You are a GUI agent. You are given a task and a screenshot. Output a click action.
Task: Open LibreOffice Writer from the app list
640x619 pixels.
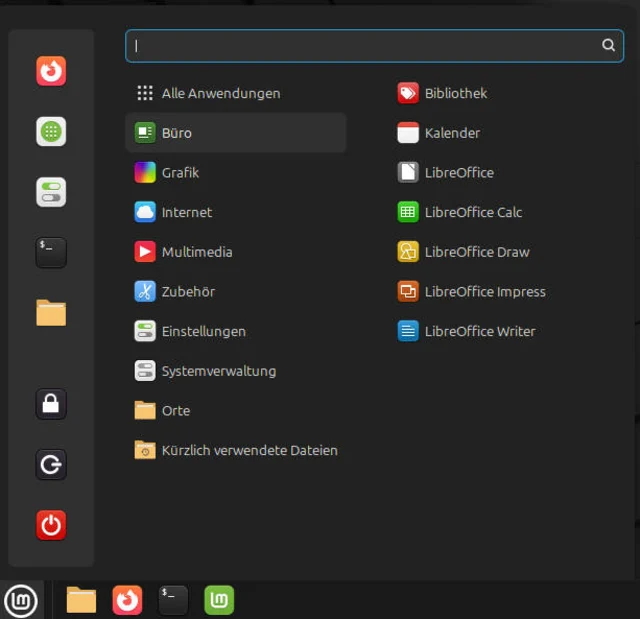tap(479, 331)
